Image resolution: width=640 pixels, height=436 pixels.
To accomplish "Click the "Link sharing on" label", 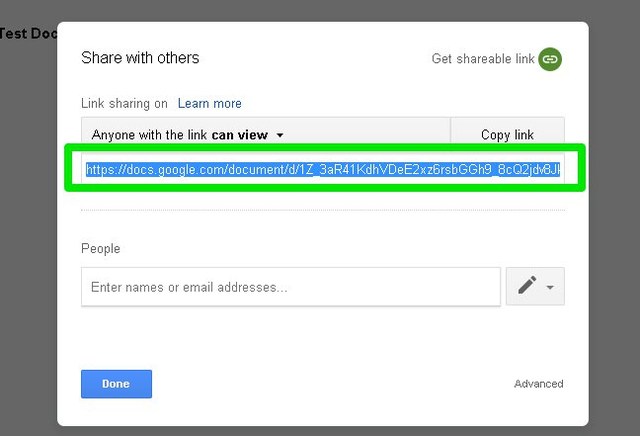I will point(124,103).
